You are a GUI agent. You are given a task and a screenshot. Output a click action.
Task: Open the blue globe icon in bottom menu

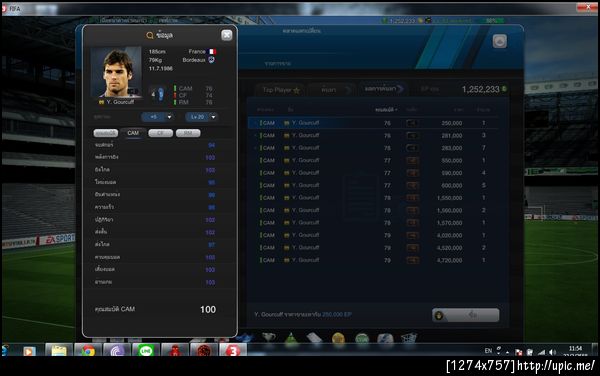pyautogui.click(x=385, y=338)
